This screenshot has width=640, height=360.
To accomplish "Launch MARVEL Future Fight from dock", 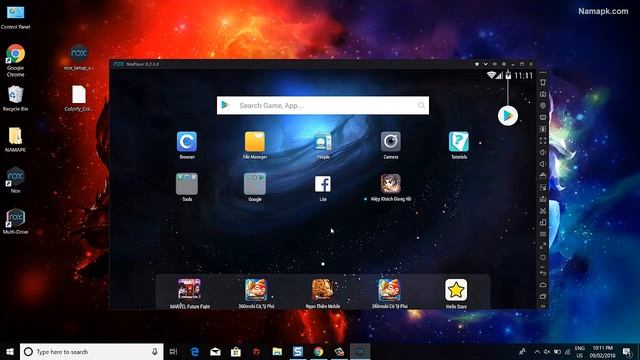I will [x=189, y=290].
